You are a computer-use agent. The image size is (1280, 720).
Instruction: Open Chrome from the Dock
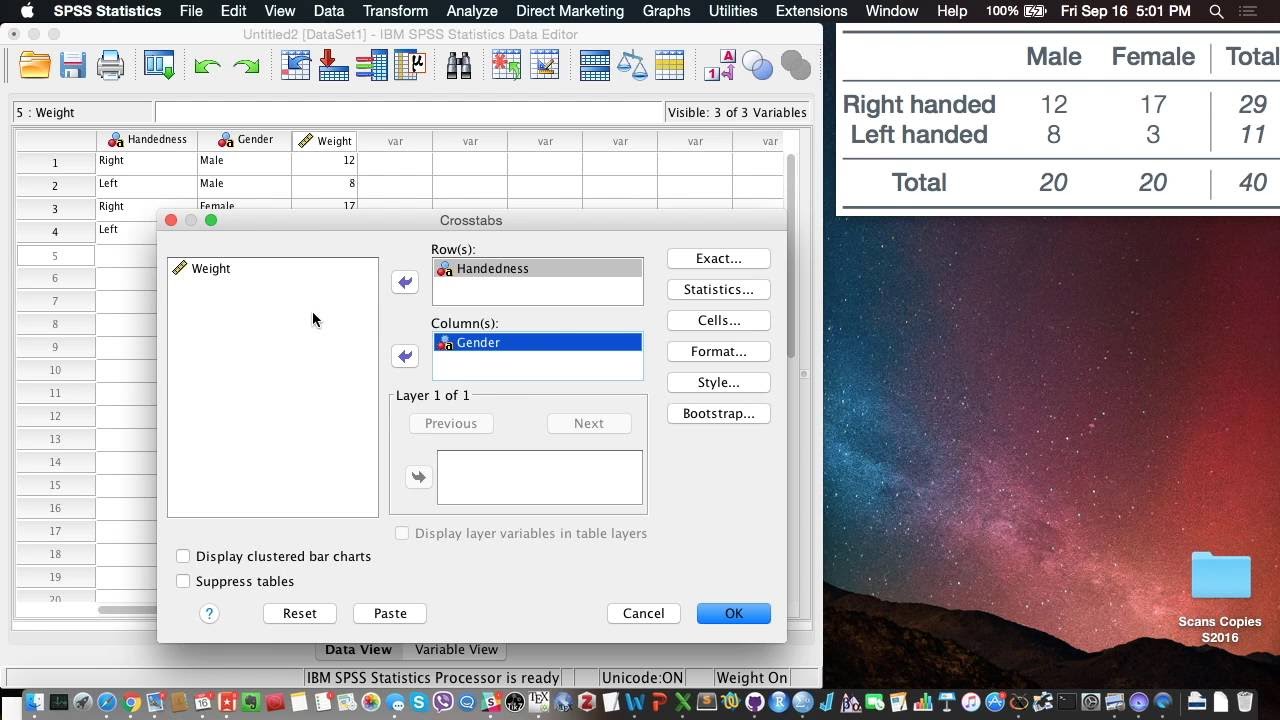(131, 702)
